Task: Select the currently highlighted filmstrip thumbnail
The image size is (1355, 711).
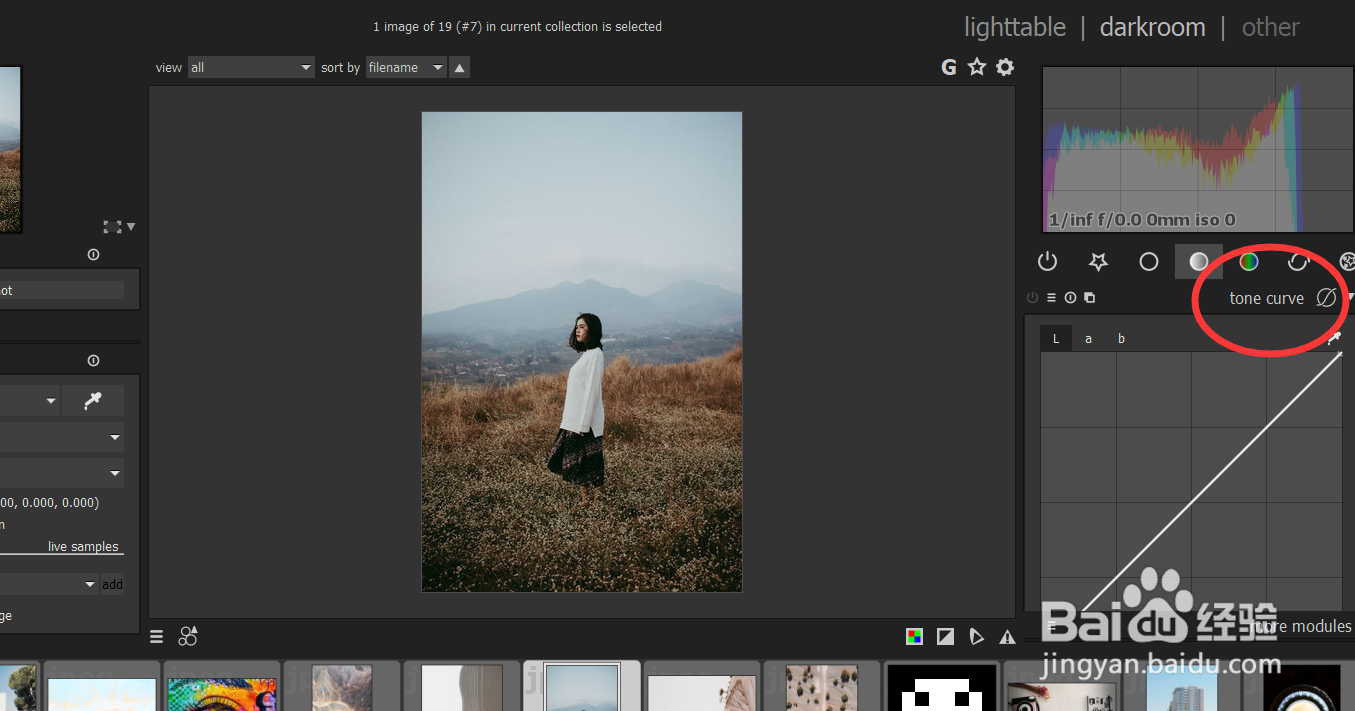Action: click(x=582, y=687)
